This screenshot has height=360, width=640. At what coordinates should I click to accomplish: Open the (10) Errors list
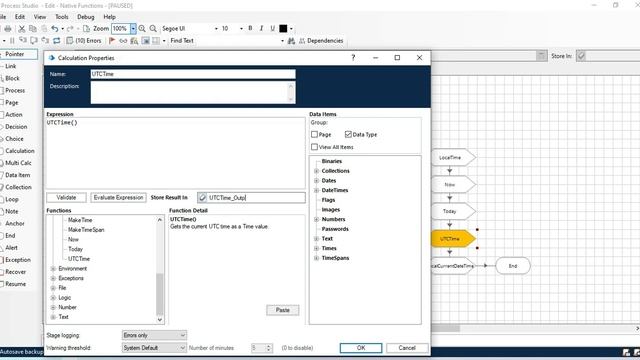(84, 40)
